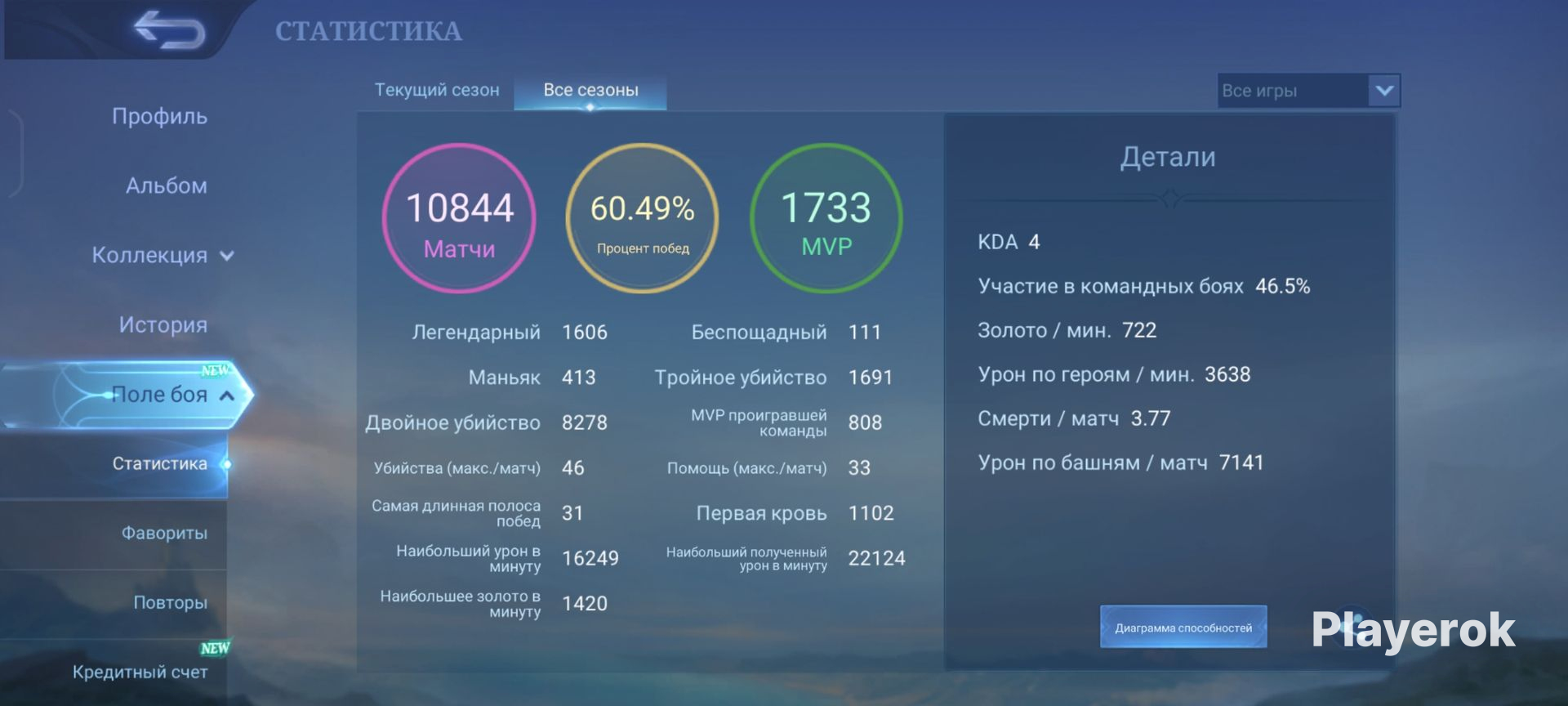Image resolution: width=1568 pixels, height=706 pixels.
Task: Select the Двойное убийство 8278 value
Action: 585,422
